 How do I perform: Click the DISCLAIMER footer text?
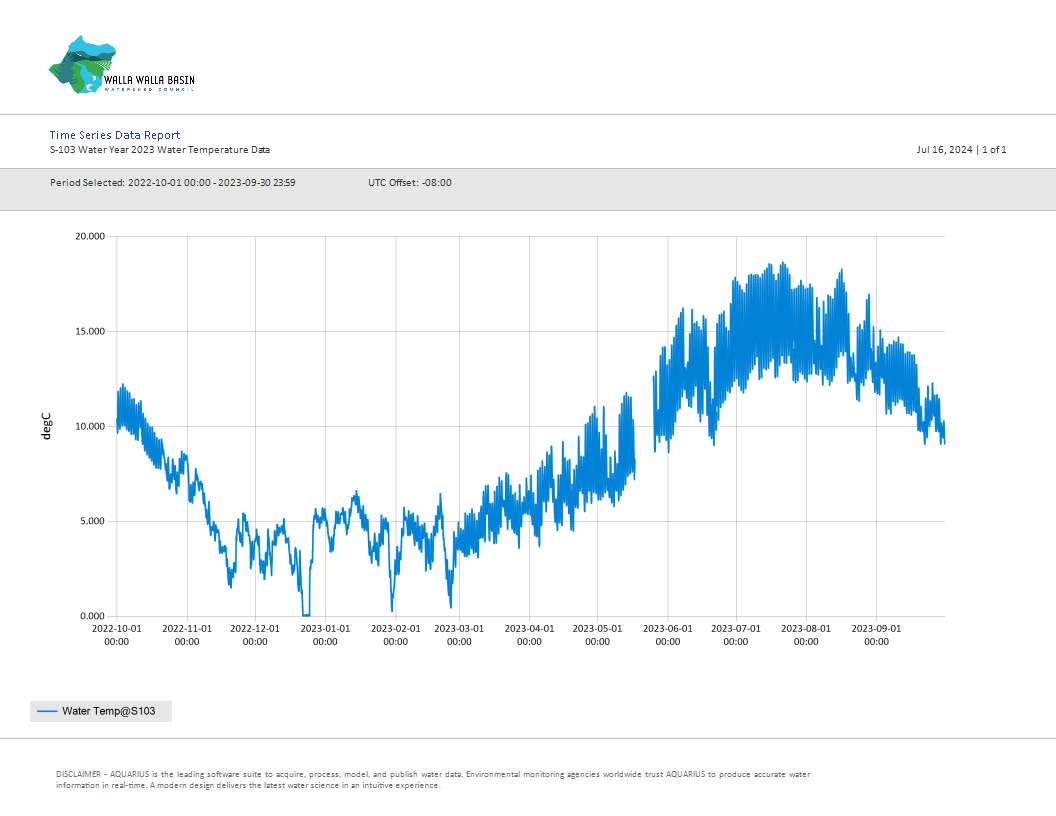[x=433, y=780]
